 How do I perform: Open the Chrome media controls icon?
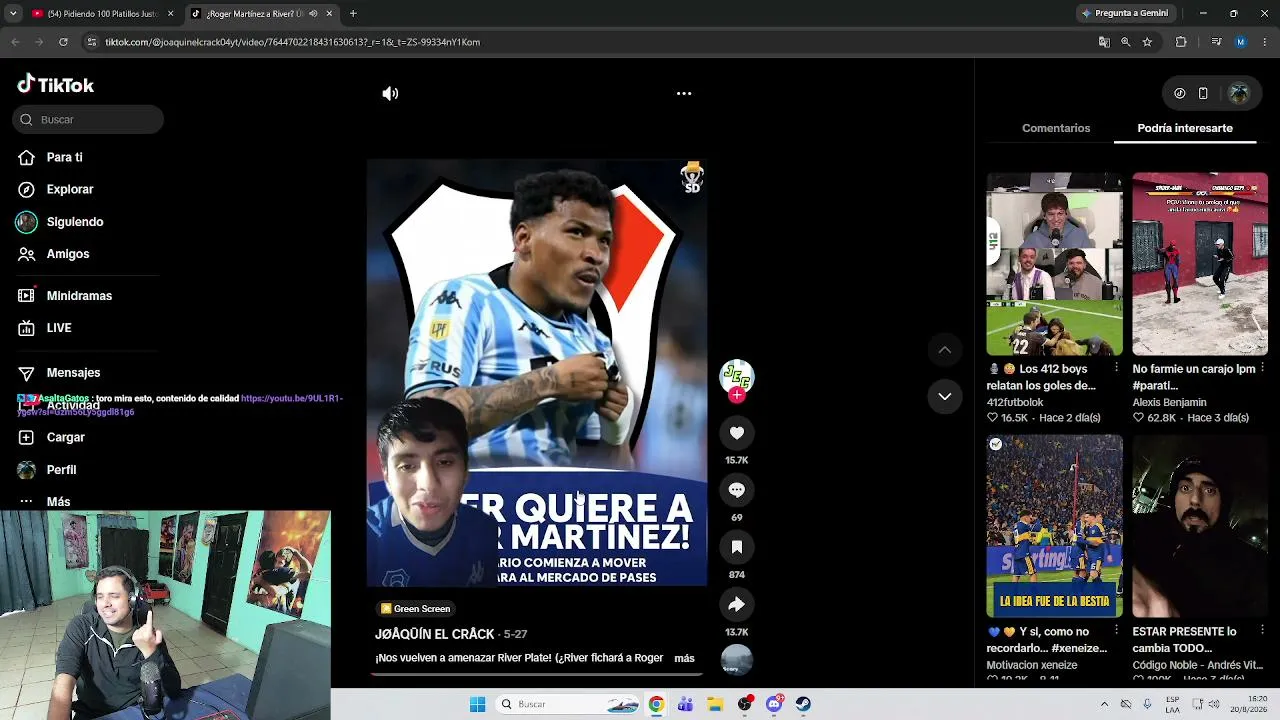[x=1216, y=42]
